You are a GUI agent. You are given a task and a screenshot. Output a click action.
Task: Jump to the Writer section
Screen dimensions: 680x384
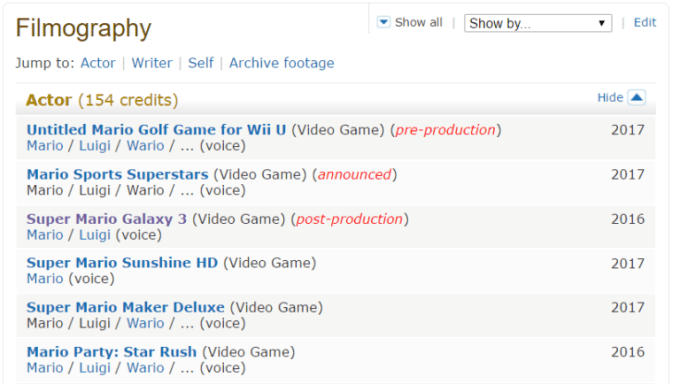pos(152,63)
